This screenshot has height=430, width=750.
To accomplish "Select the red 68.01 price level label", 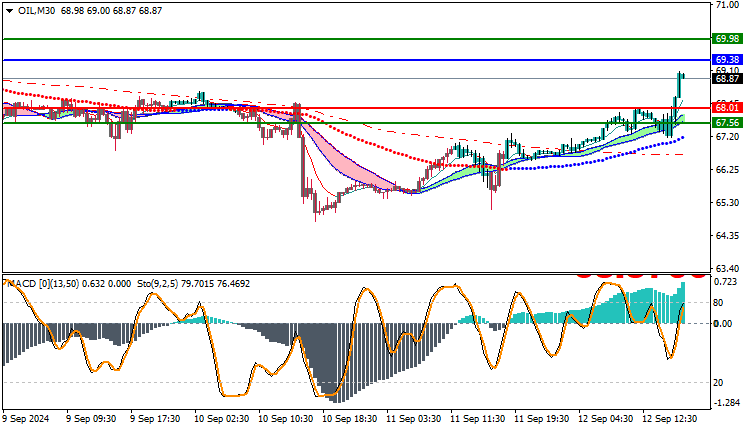I will (727, 108).
